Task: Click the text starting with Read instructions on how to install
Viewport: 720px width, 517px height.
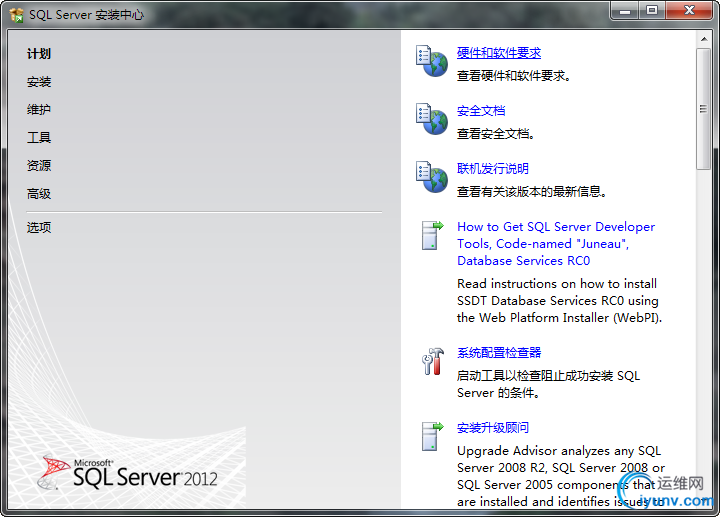Action: pos(559,301)
